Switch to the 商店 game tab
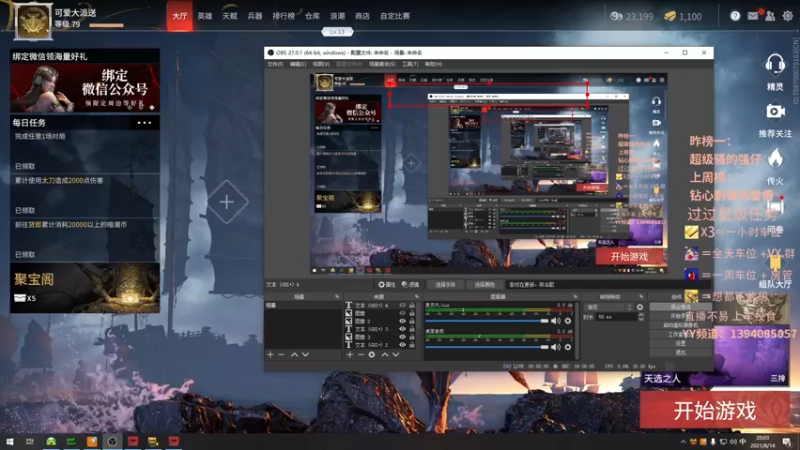This screenshot has width=800, height=450. tap(362, 16)
